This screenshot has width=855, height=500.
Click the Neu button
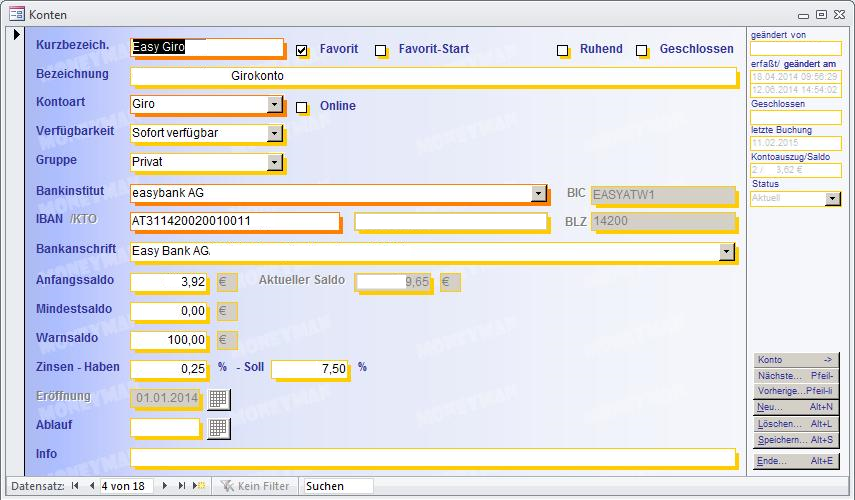click(x=795, y=408)
